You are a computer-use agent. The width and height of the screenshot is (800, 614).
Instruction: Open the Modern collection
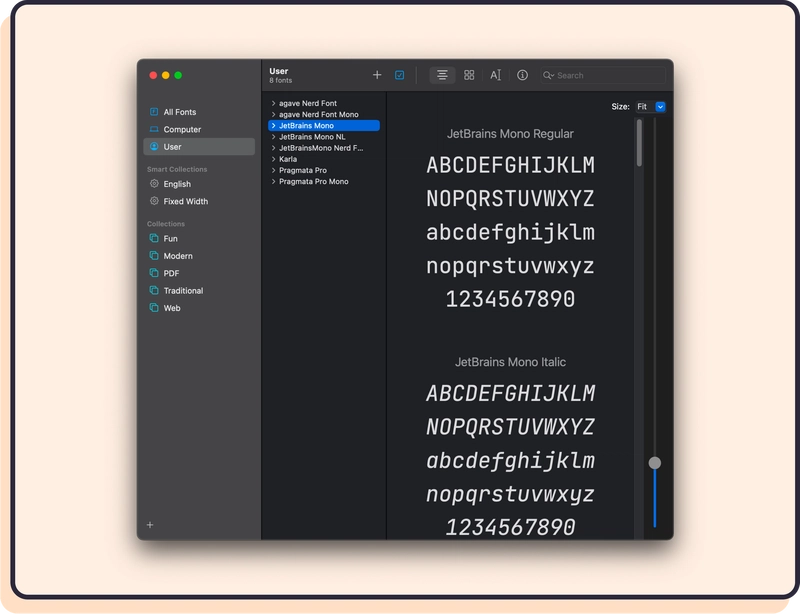coord(199,256)
